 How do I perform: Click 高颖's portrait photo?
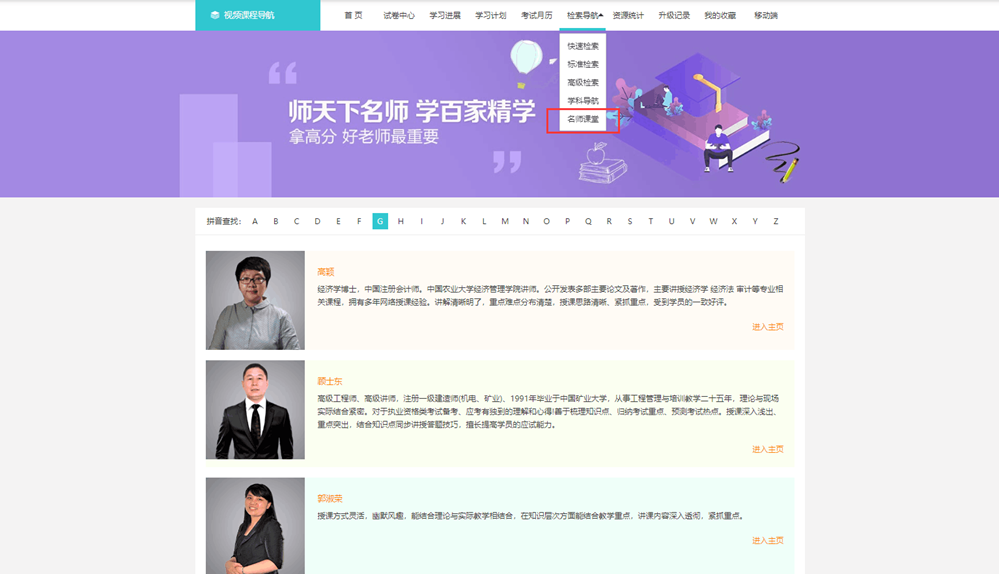click(255, 300)
